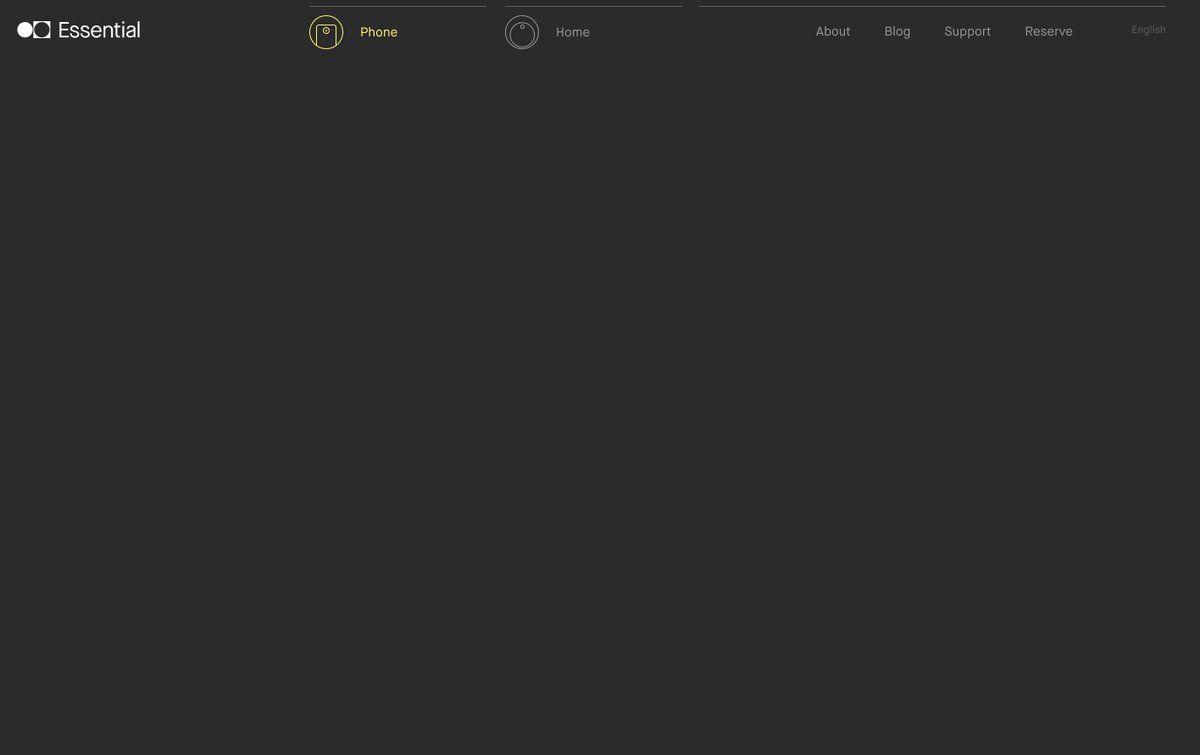Select the Home navigation tab
1200x755 pixels.
(x=573, y=32)
